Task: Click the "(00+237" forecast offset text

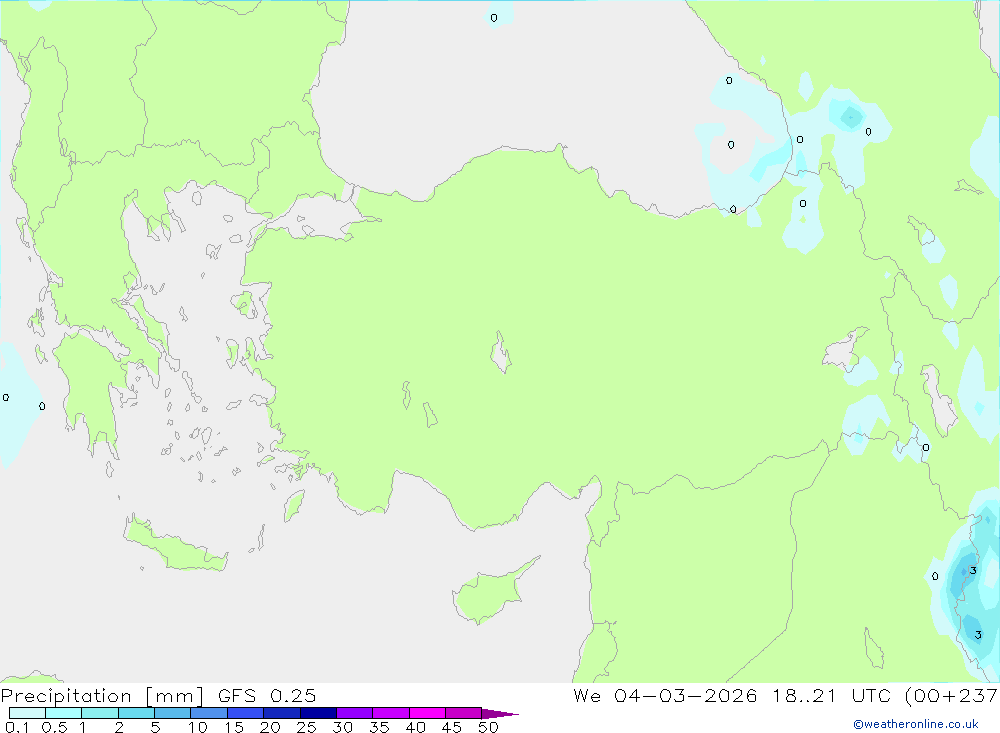Action: pos(952,695)
